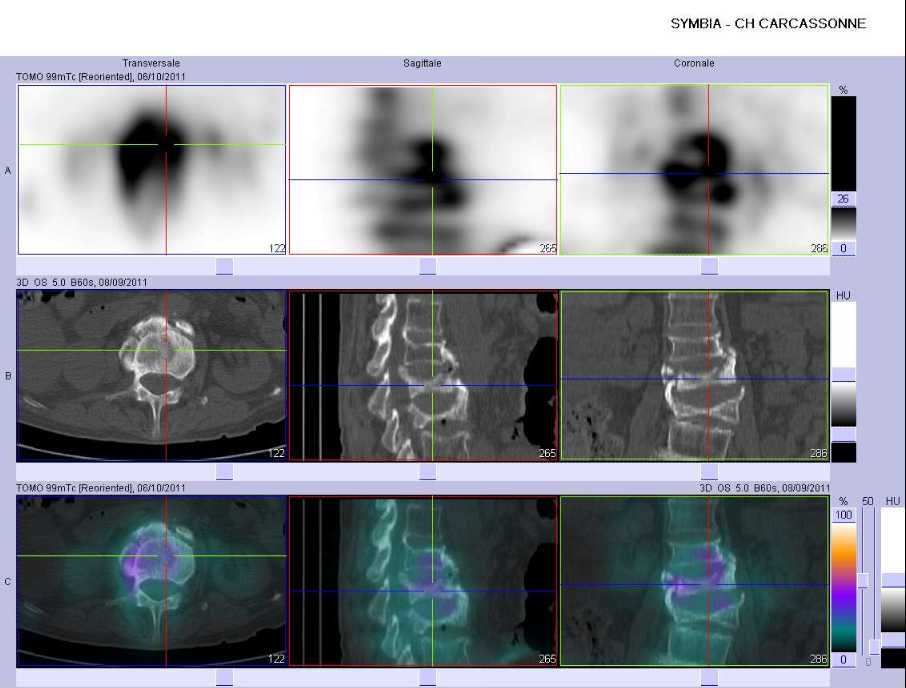
Task: Click the row C fused transversal slice slider thumb
Action: 224,678
